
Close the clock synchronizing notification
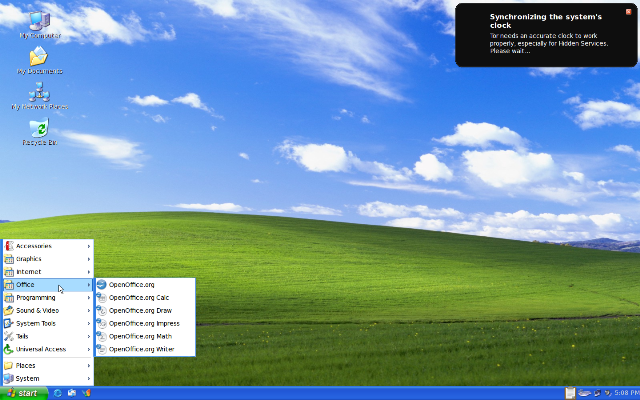tap(628, 12)
